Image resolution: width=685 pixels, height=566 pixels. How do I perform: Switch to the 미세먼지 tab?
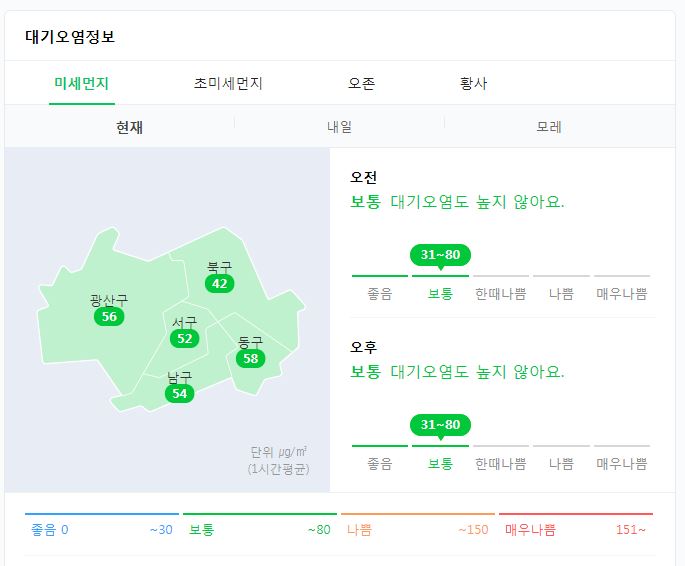(82, 83)
